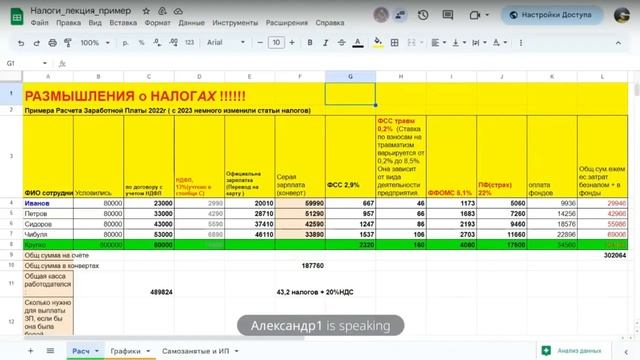Click the move-to-folder icon beside the title
The height and width of the screenshot is (360, 640).
tap(162, 11)
